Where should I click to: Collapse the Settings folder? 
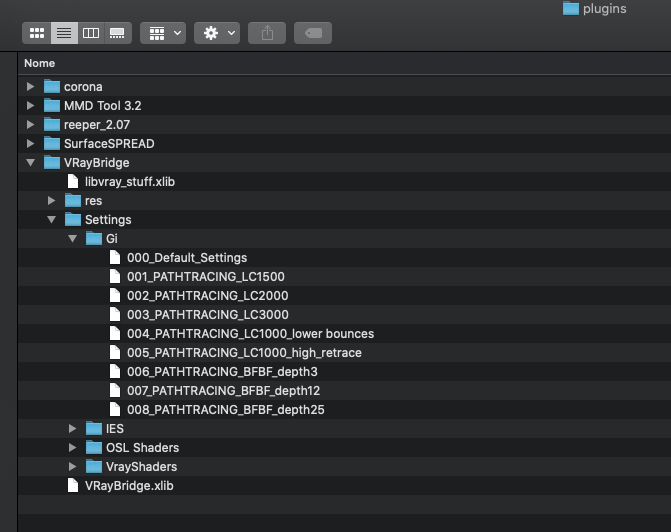click(51, 220)
